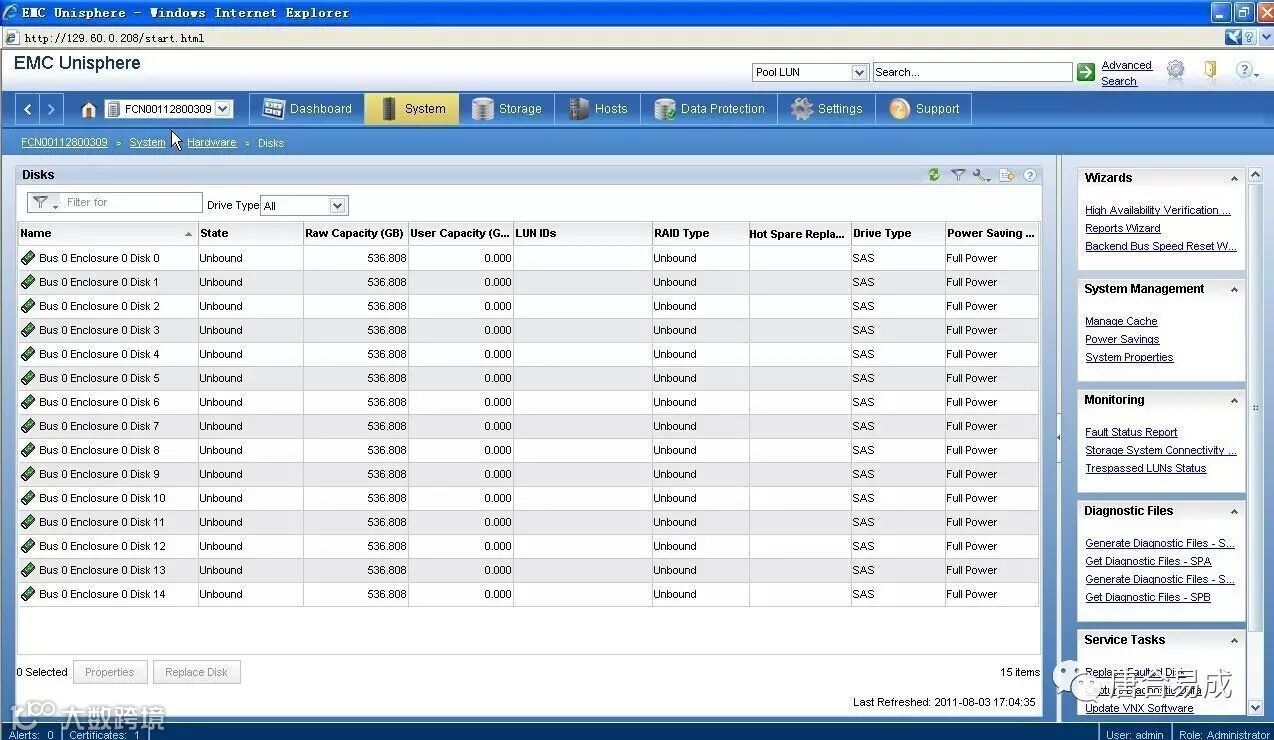Click disk icon for Bus 0 Enclosure 0 Disk 14
Viewport: 1274px width, 740px height.
pos(28,594)
